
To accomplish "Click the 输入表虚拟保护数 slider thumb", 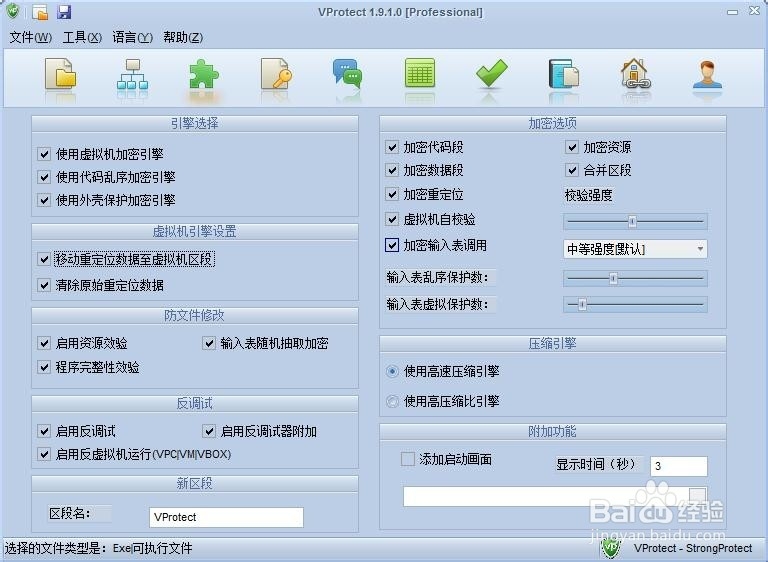I will 582,305.
